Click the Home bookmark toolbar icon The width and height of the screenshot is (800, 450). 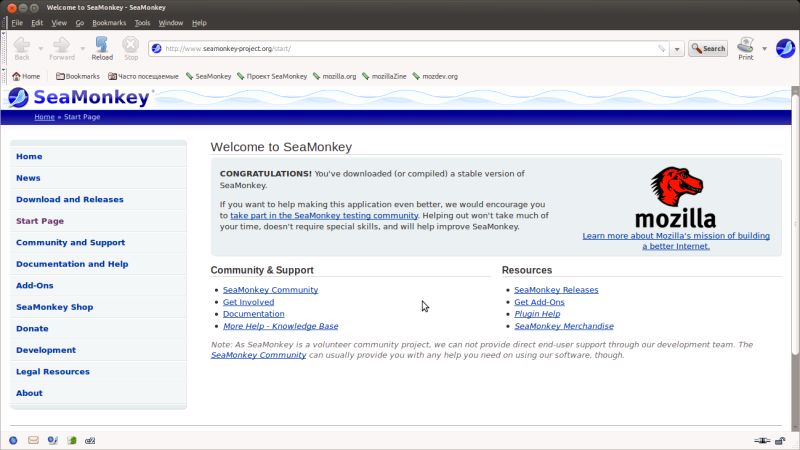26,76
